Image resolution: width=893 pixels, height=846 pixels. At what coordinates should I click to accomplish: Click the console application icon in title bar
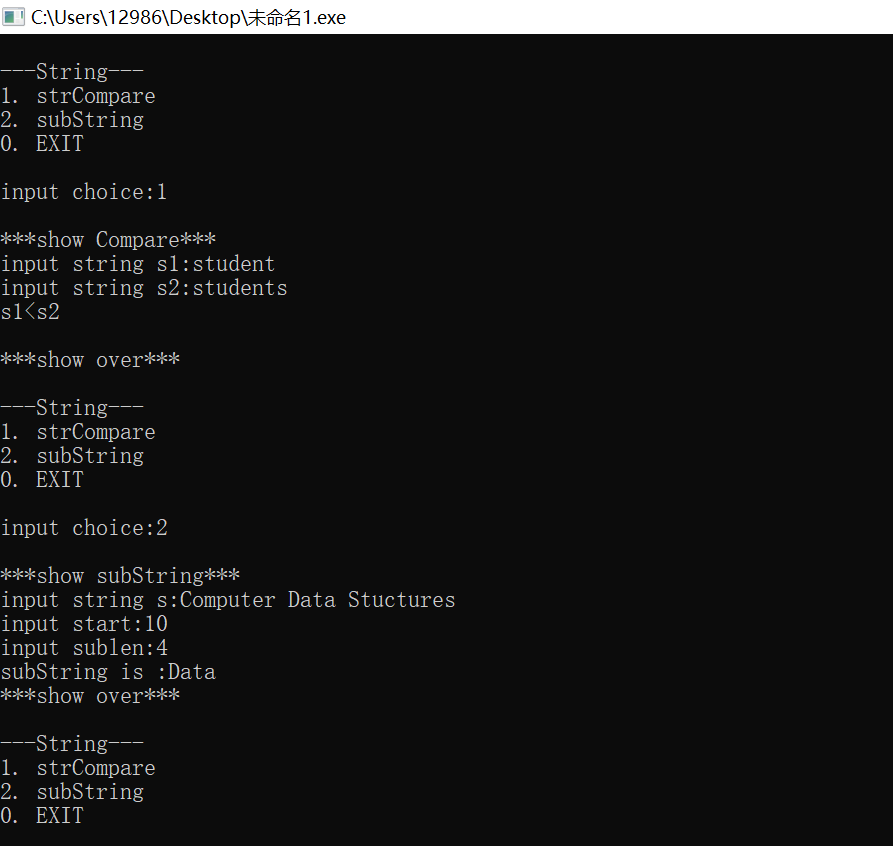(x=14, y=17)
